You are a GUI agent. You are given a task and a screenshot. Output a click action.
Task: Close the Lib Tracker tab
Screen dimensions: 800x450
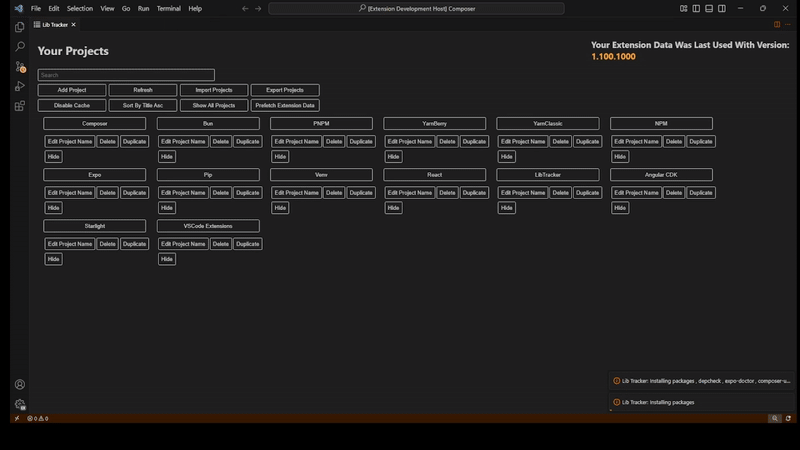73,24
